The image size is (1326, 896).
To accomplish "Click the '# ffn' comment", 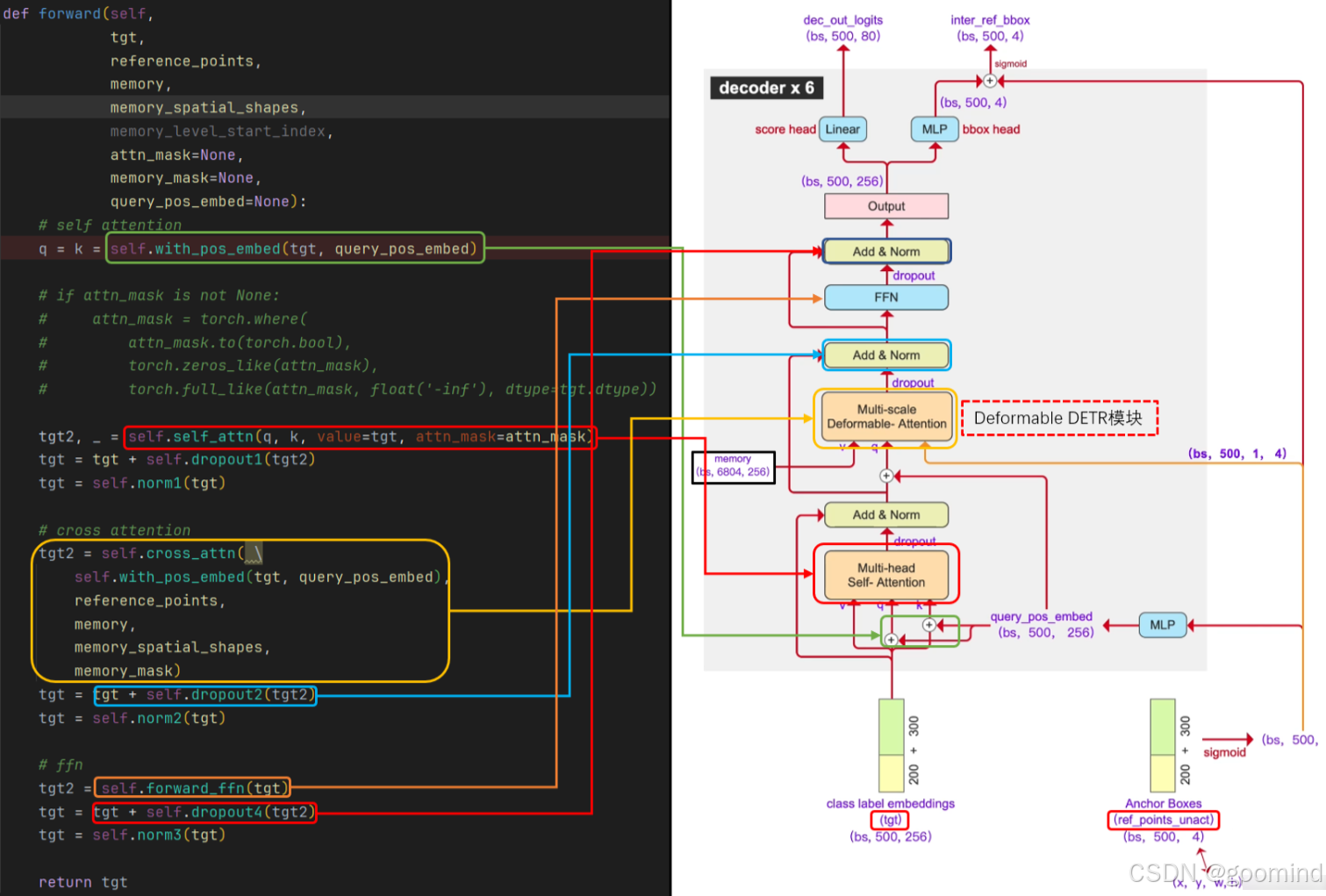I will pyautogui.click(x=61, y=765).
